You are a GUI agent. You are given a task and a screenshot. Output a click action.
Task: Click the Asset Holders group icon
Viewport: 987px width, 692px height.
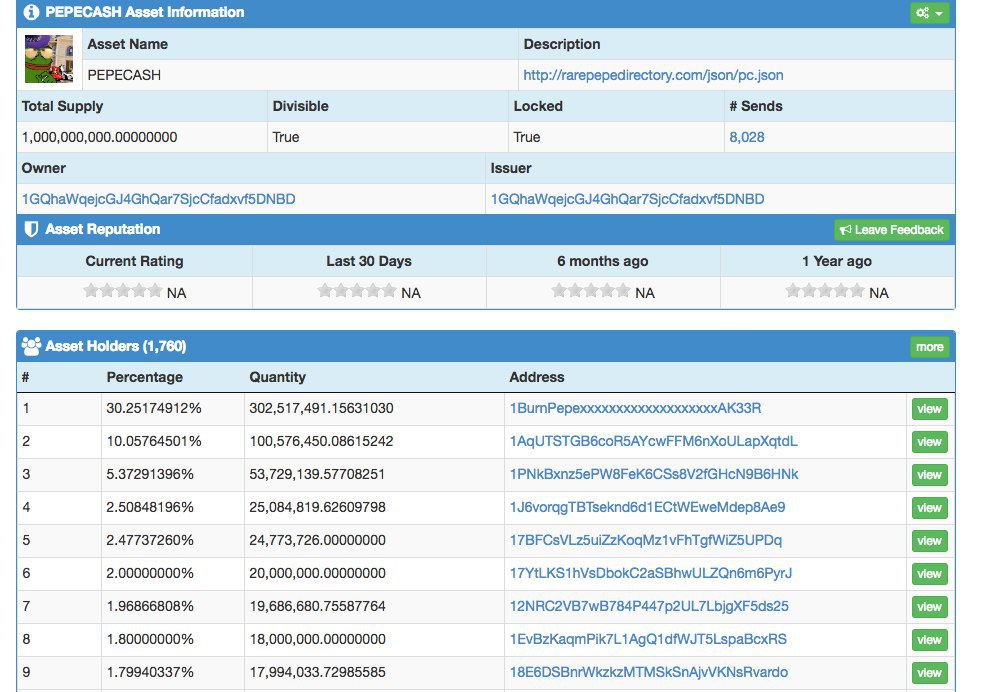(x=31, y=346)
